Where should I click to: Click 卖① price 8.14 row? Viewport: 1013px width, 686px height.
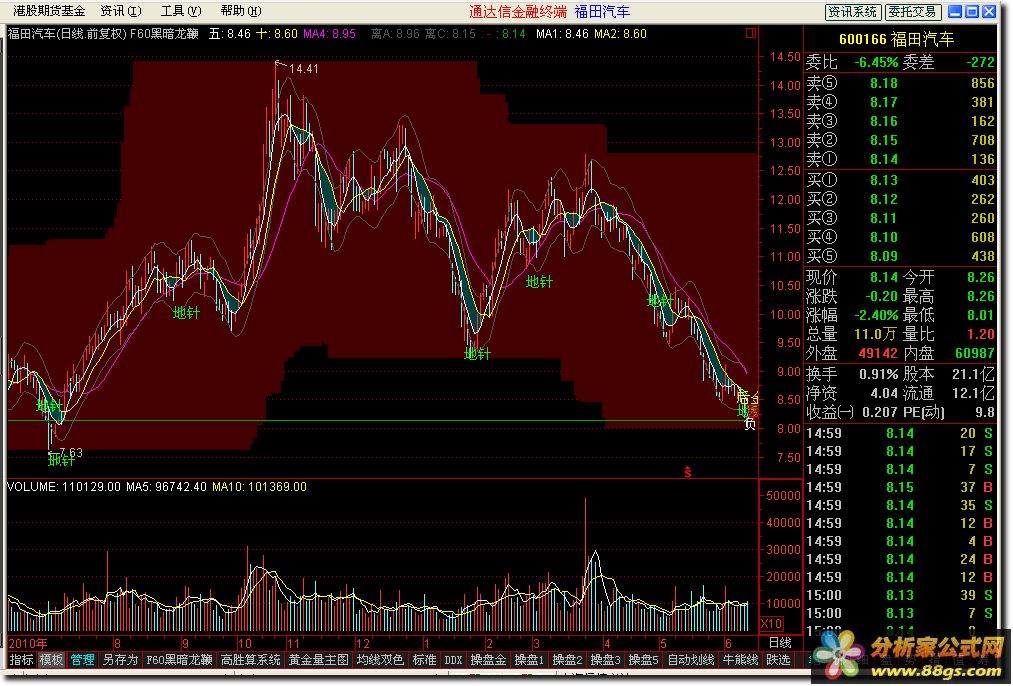point(900,159)
